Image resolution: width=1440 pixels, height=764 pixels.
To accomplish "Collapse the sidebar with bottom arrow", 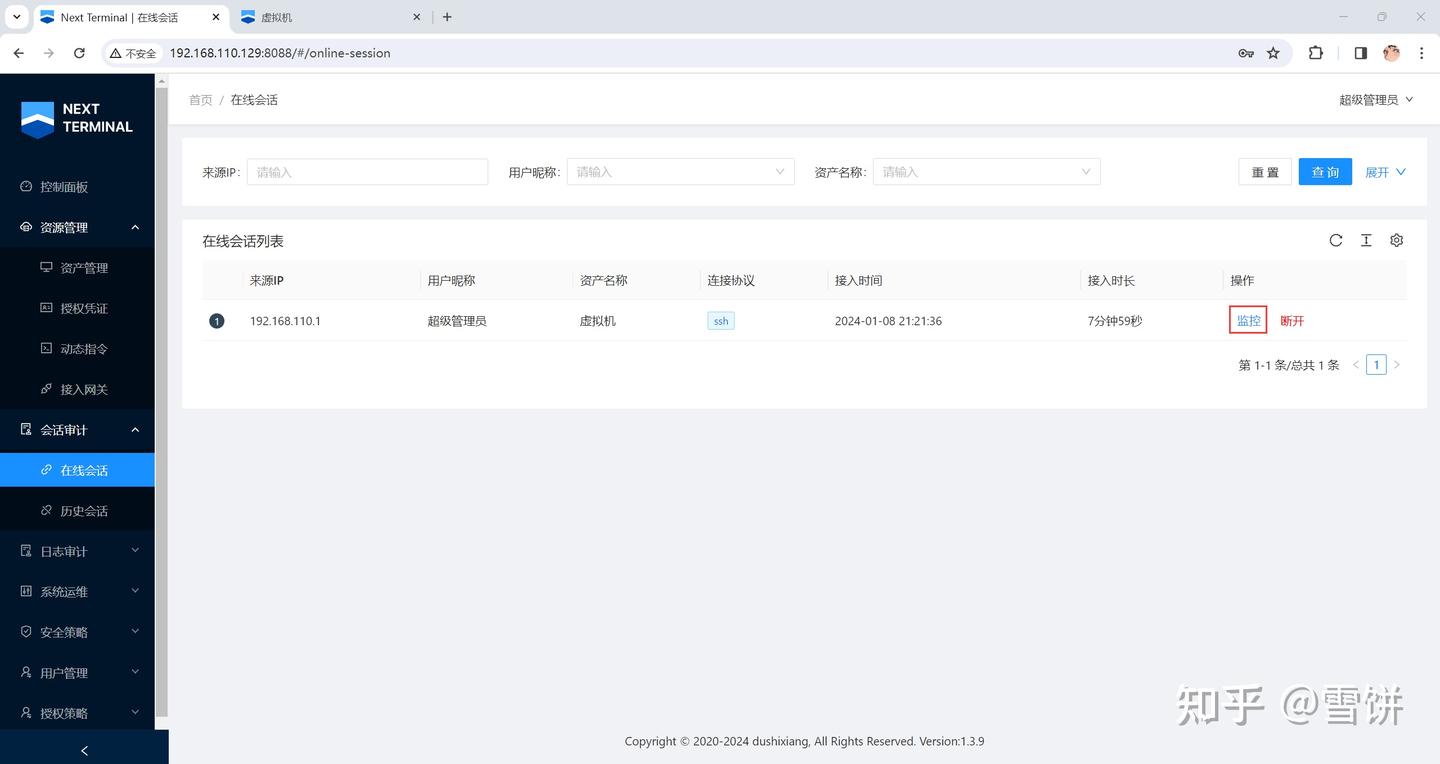I will tap(84, 750).
